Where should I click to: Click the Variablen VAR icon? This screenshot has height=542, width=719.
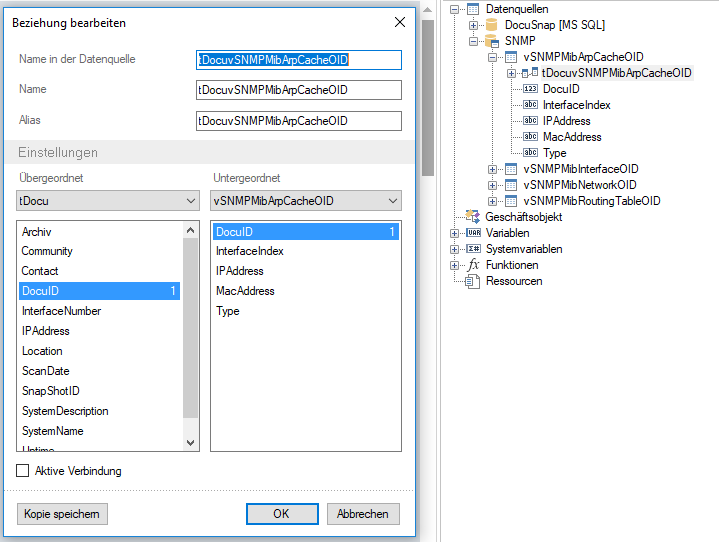pos(473,233)
